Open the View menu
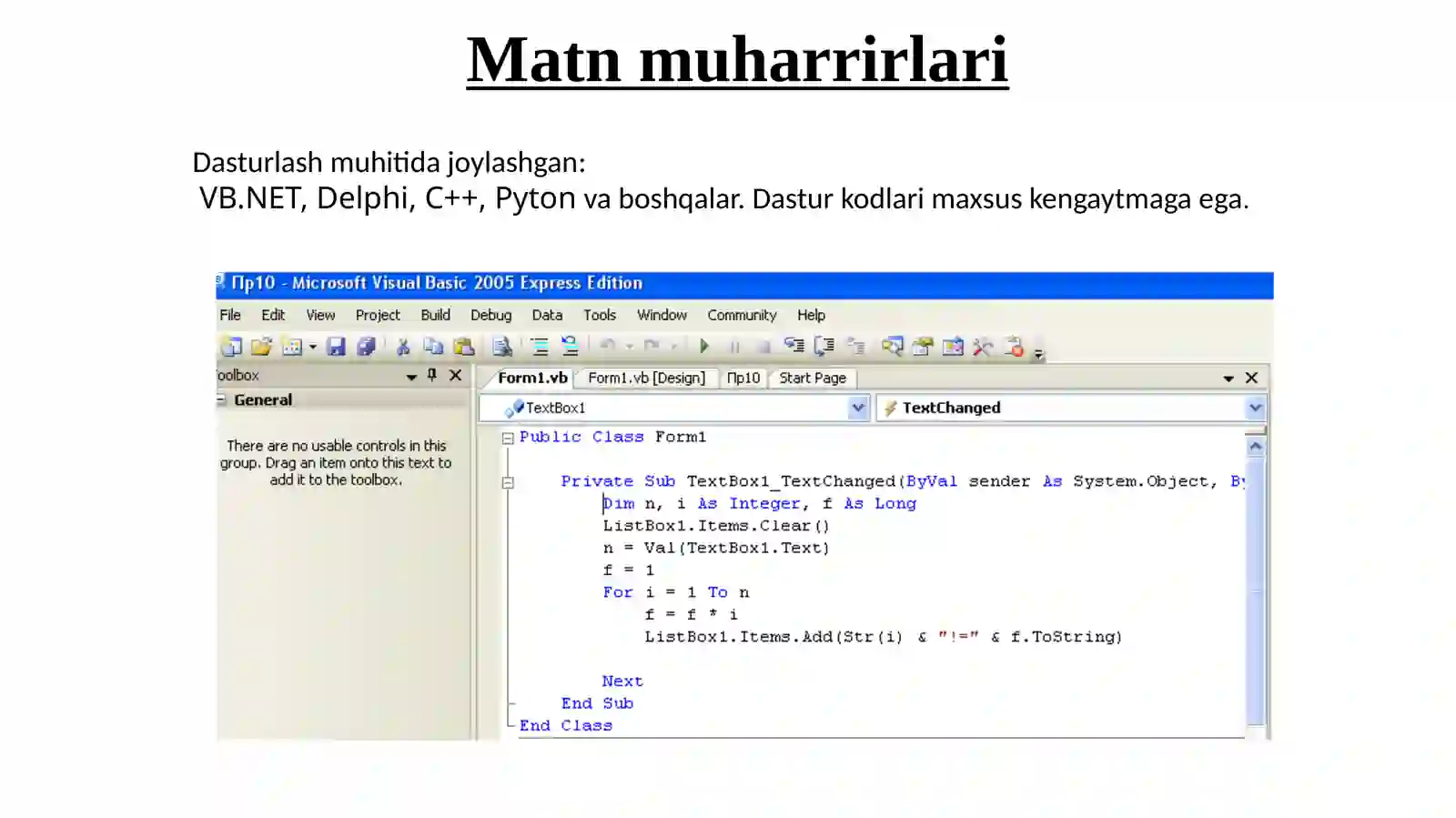The width and height of the screenshot is (1456, 818). [320, 315]
